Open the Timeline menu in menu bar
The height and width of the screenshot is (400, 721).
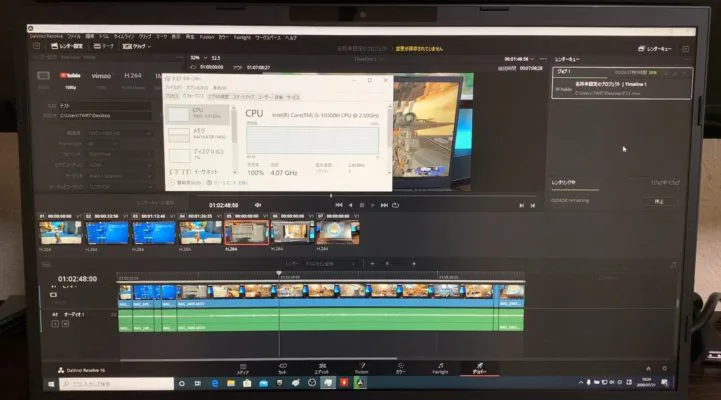(x=124, y=36)
